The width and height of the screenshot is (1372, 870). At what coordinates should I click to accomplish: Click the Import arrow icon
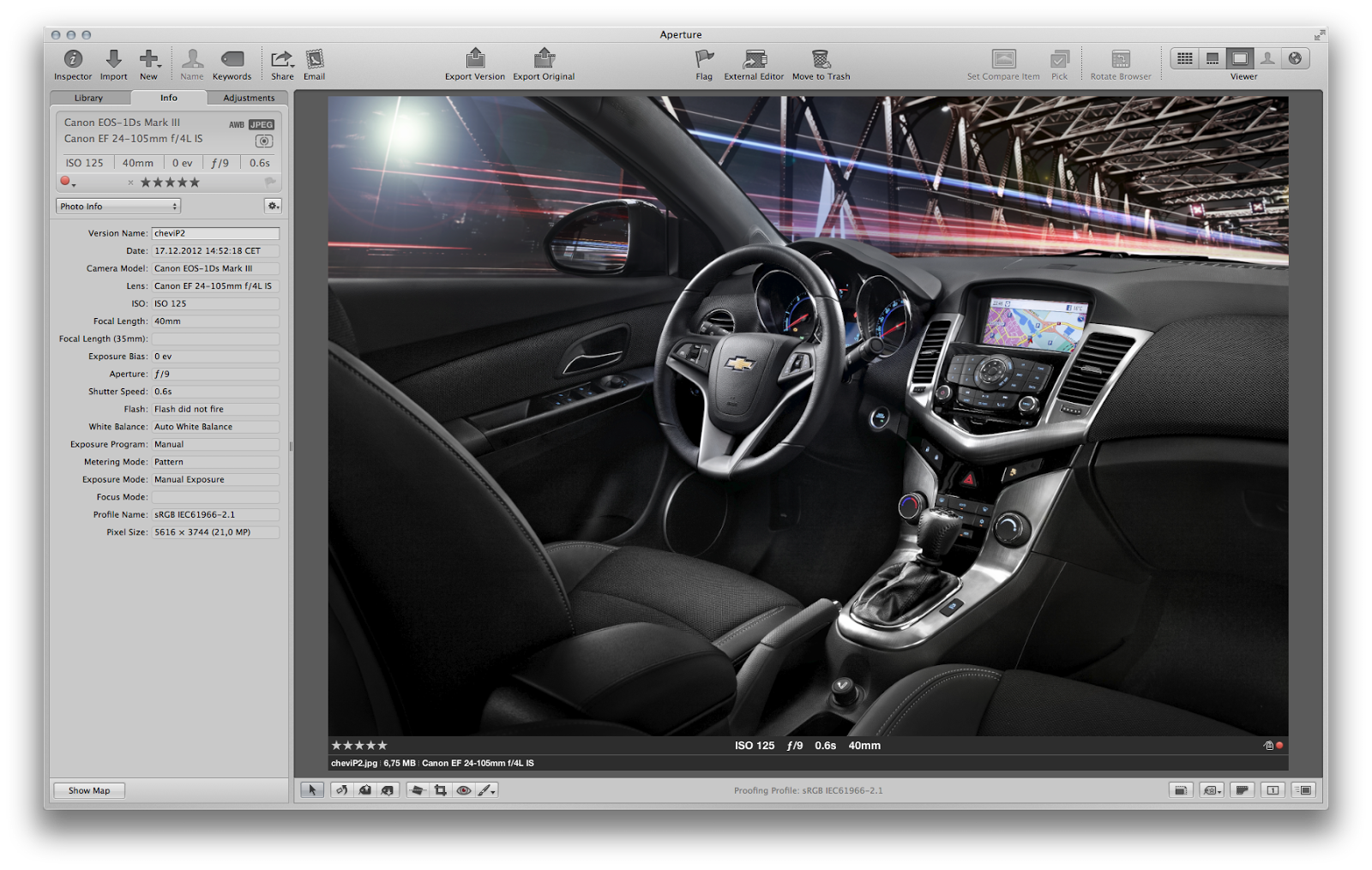tap(113, 59)
